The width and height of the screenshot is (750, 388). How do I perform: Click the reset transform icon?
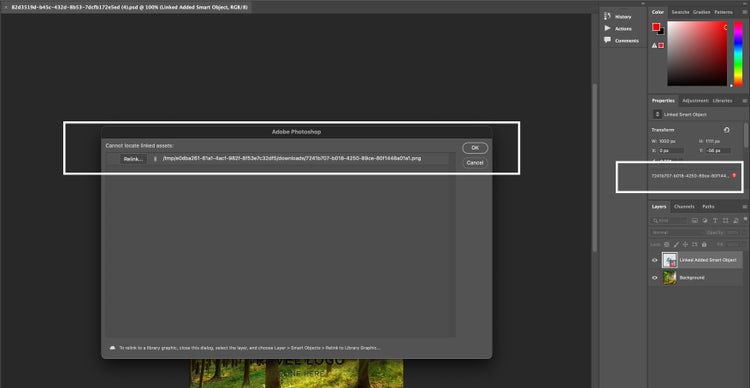[x=727, y=130]
